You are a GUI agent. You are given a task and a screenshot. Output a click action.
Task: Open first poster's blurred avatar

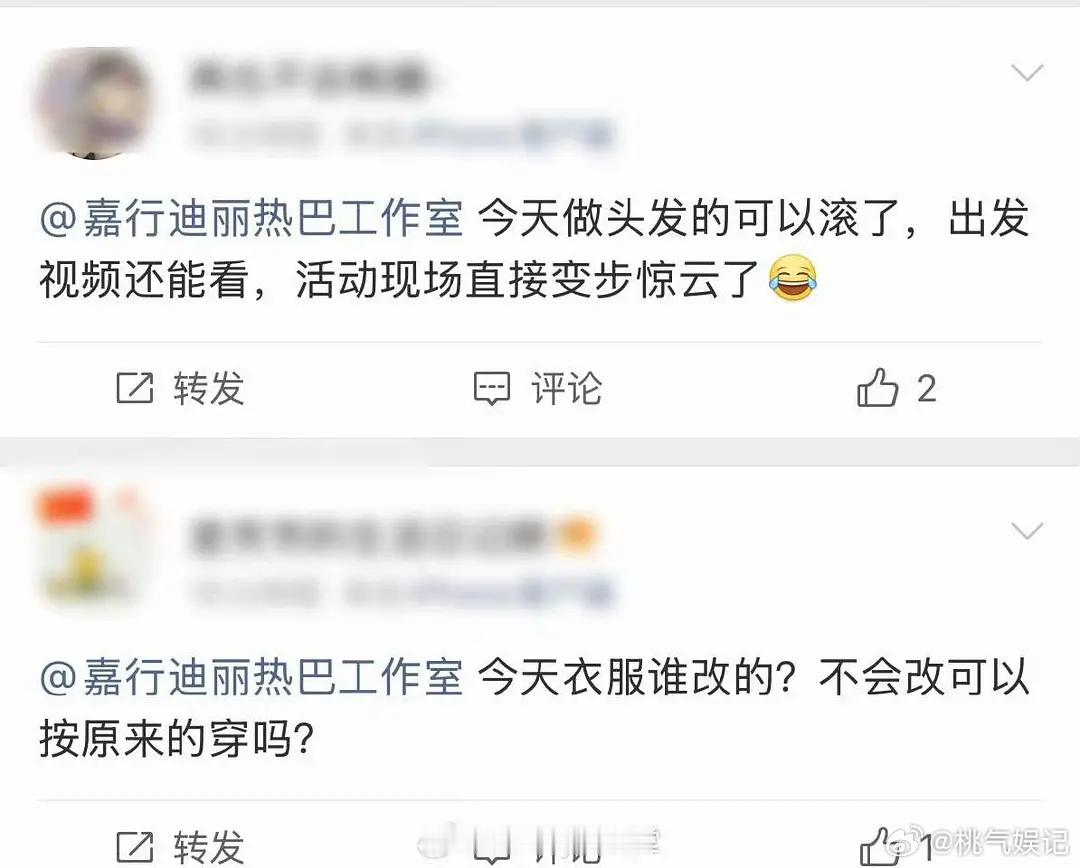pyautogui.click(x=92, y=102)
